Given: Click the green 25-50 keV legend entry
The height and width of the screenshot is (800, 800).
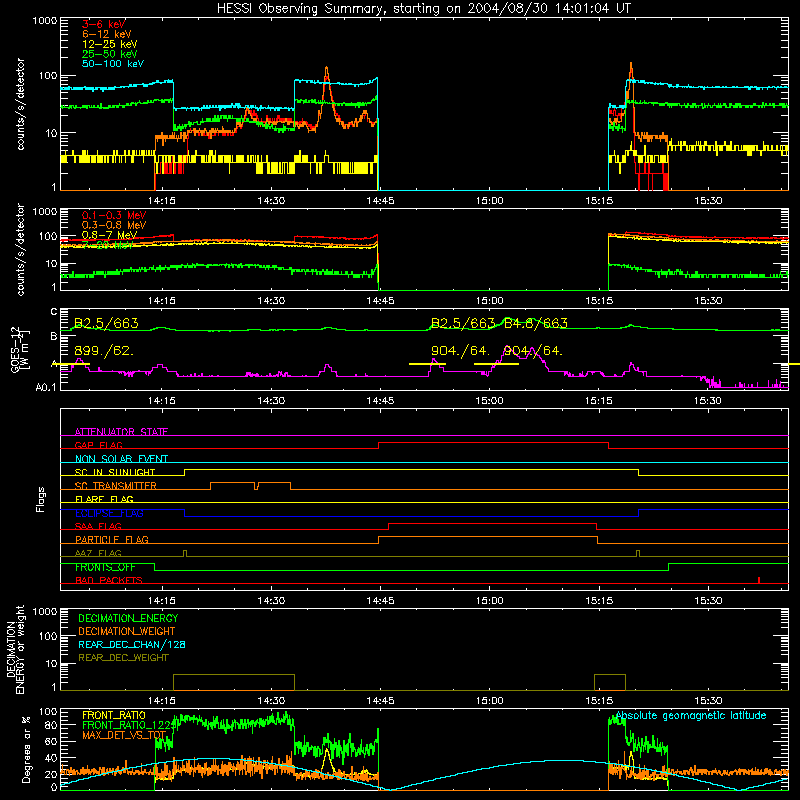Looking at the screenshot, I should (110, 54).
